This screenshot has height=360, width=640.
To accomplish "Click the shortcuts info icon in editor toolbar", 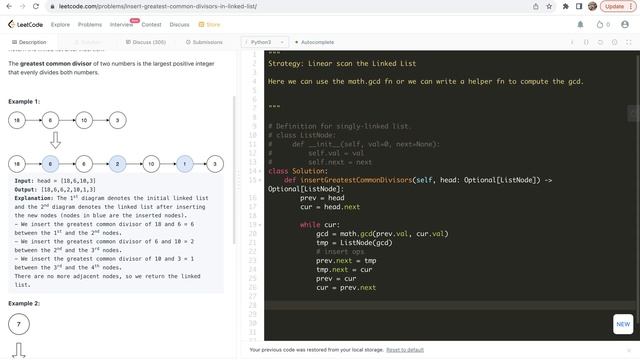I will [x=572, y=42].
